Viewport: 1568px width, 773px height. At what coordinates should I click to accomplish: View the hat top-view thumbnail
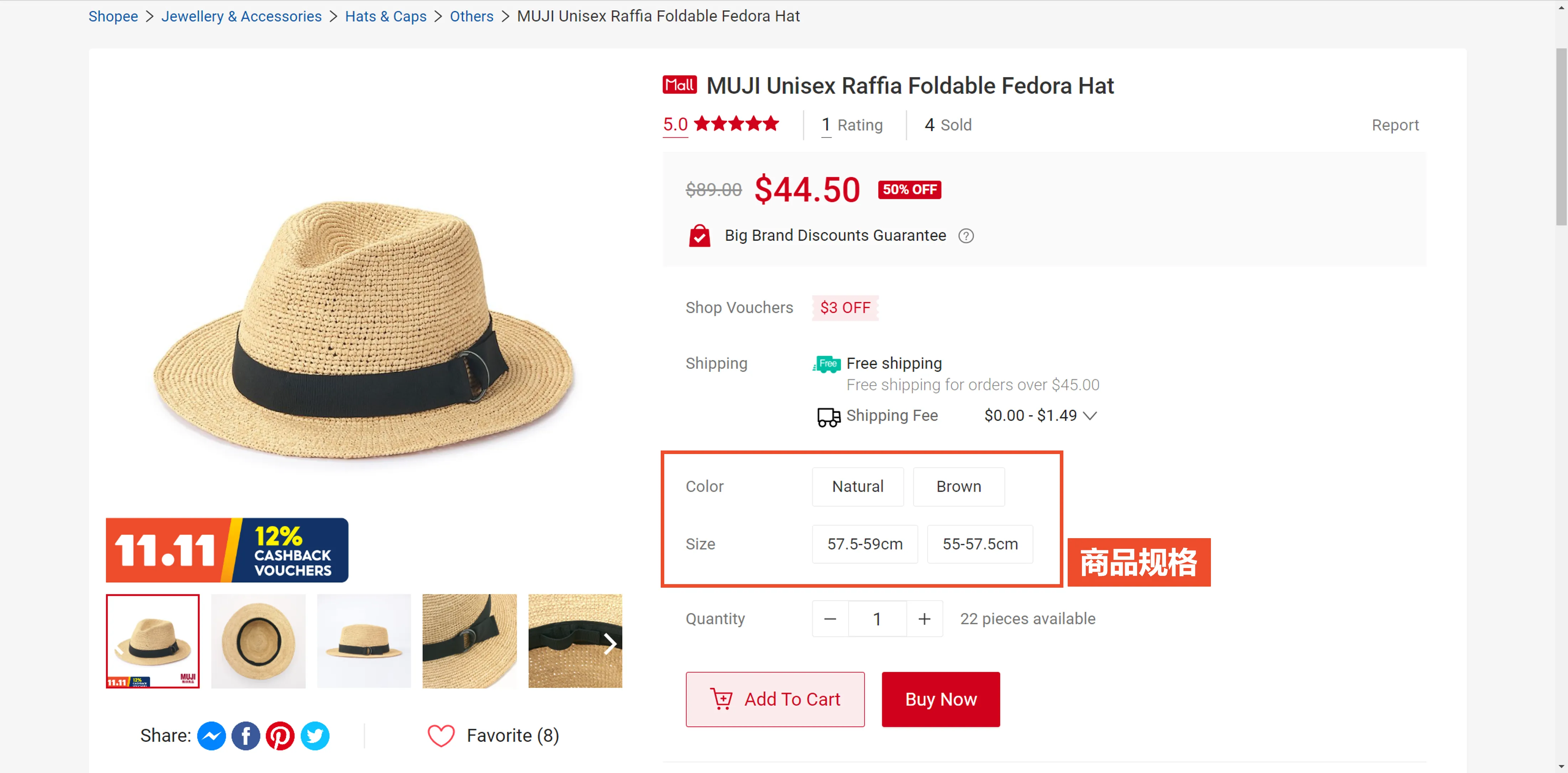(258, 641)
